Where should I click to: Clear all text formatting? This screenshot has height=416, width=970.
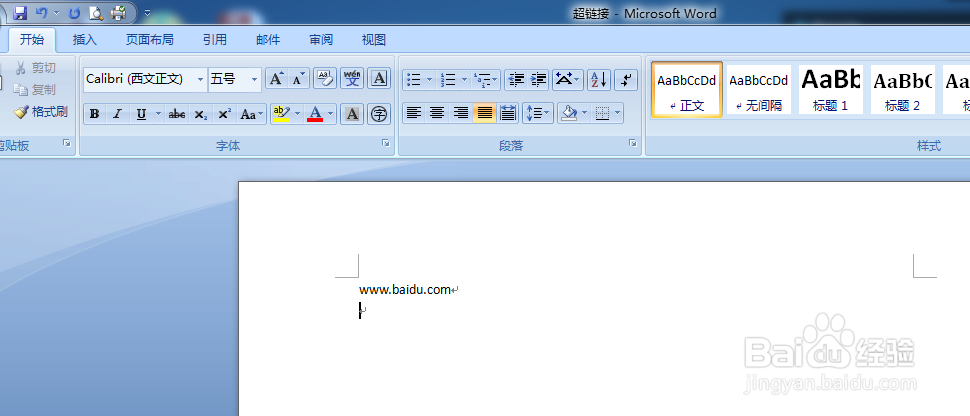tap(325, 79)
